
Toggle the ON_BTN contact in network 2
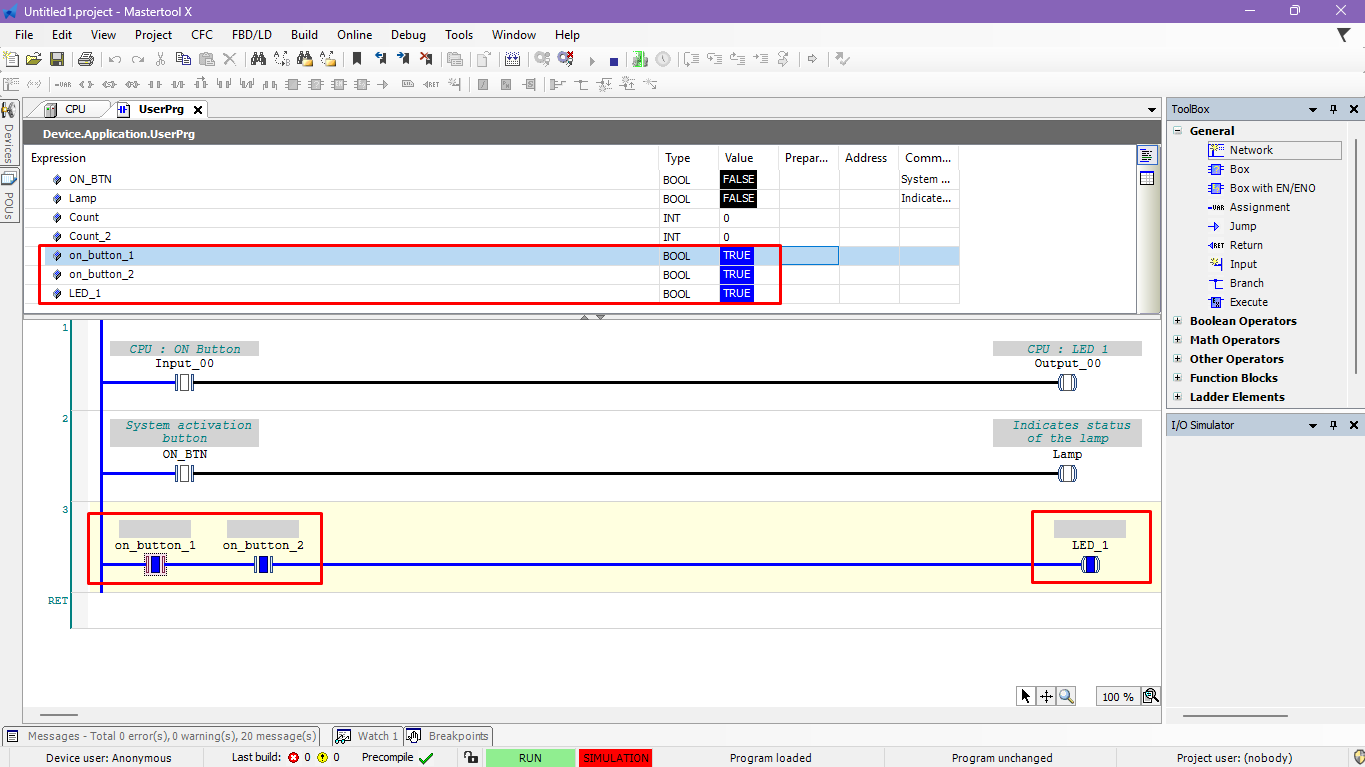coord(184,474)
